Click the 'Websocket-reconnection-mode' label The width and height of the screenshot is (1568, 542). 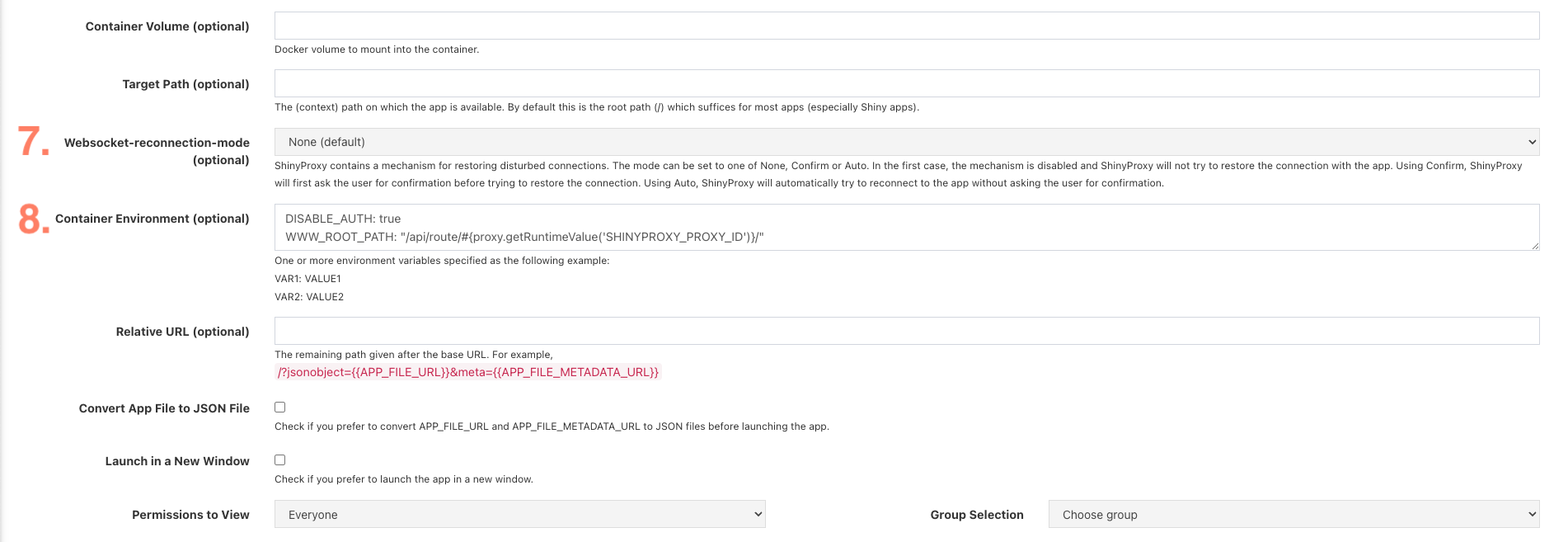coord(157,143)
